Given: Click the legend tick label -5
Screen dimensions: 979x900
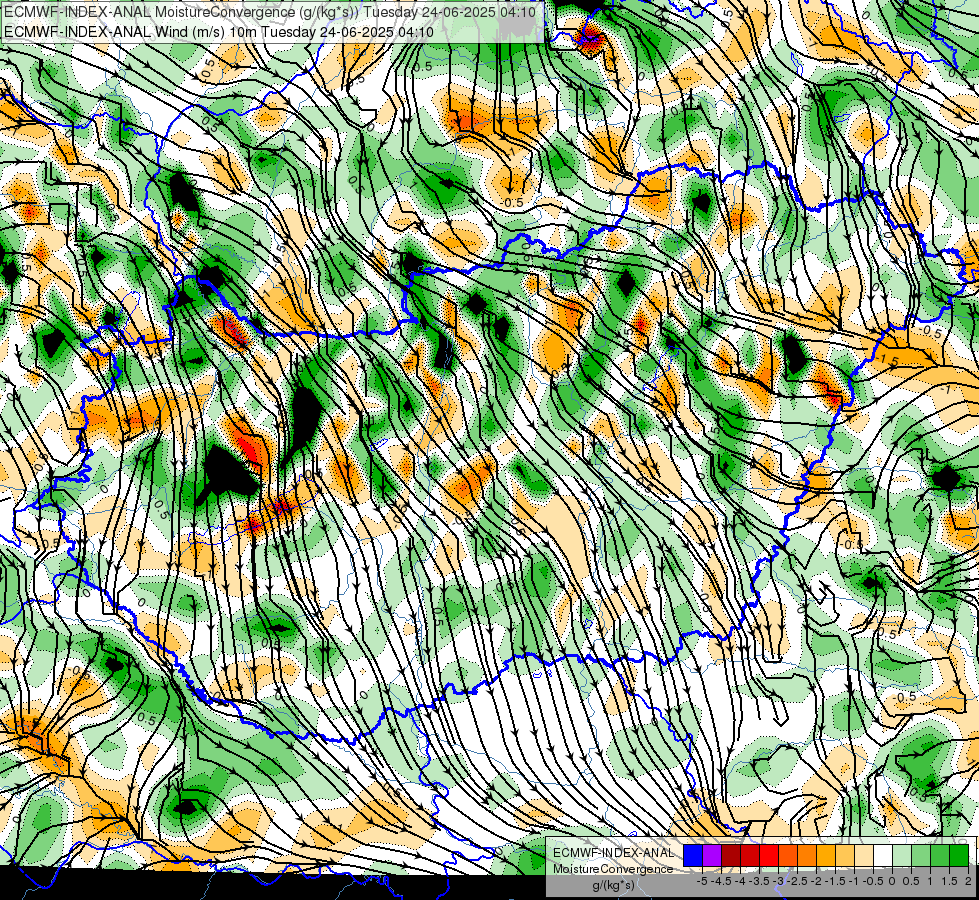Looking at the screenshot, I should tap(702, 881).
